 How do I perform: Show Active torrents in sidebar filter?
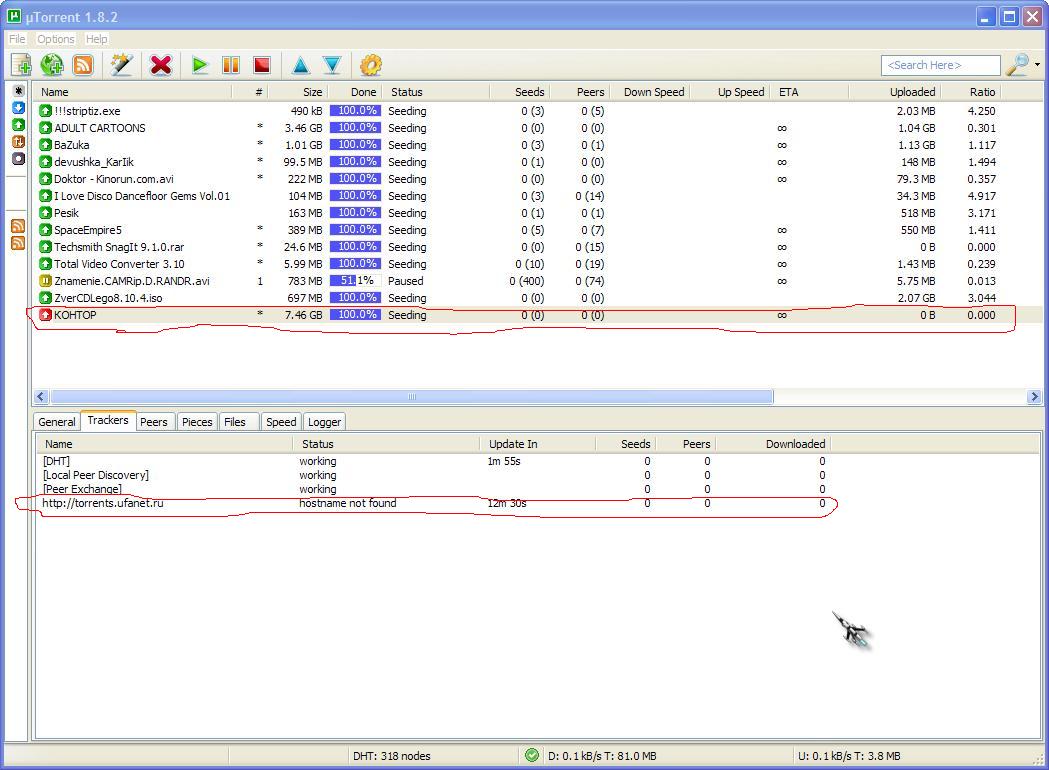click(18, 141)
